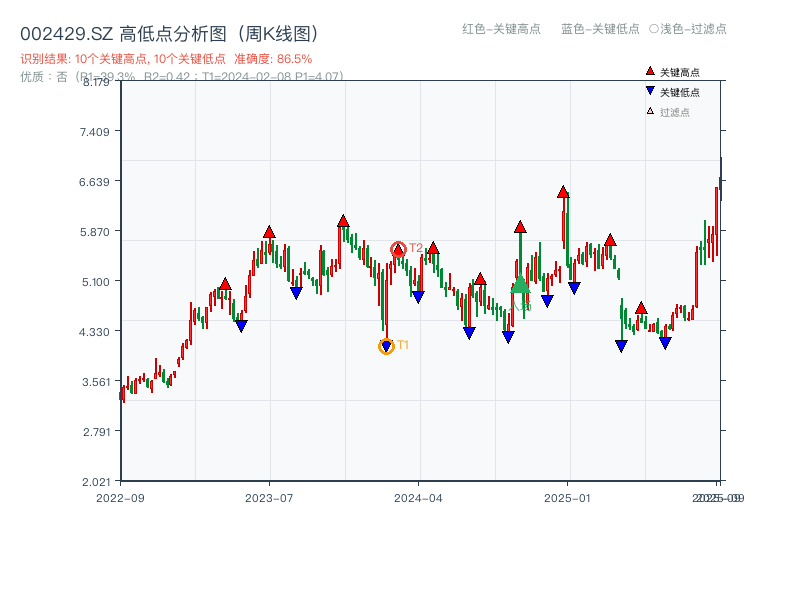Click the highest red key-high triangle above 6.639
This screenshot has width=800, height=600.
coord(563,192)
